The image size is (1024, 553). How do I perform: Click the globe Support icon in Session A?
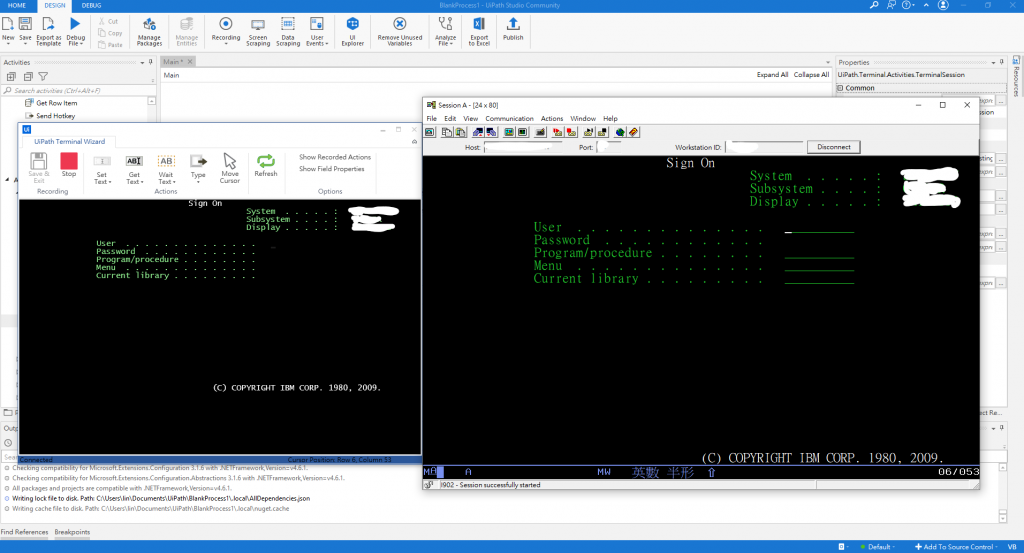tap(620, 132)
